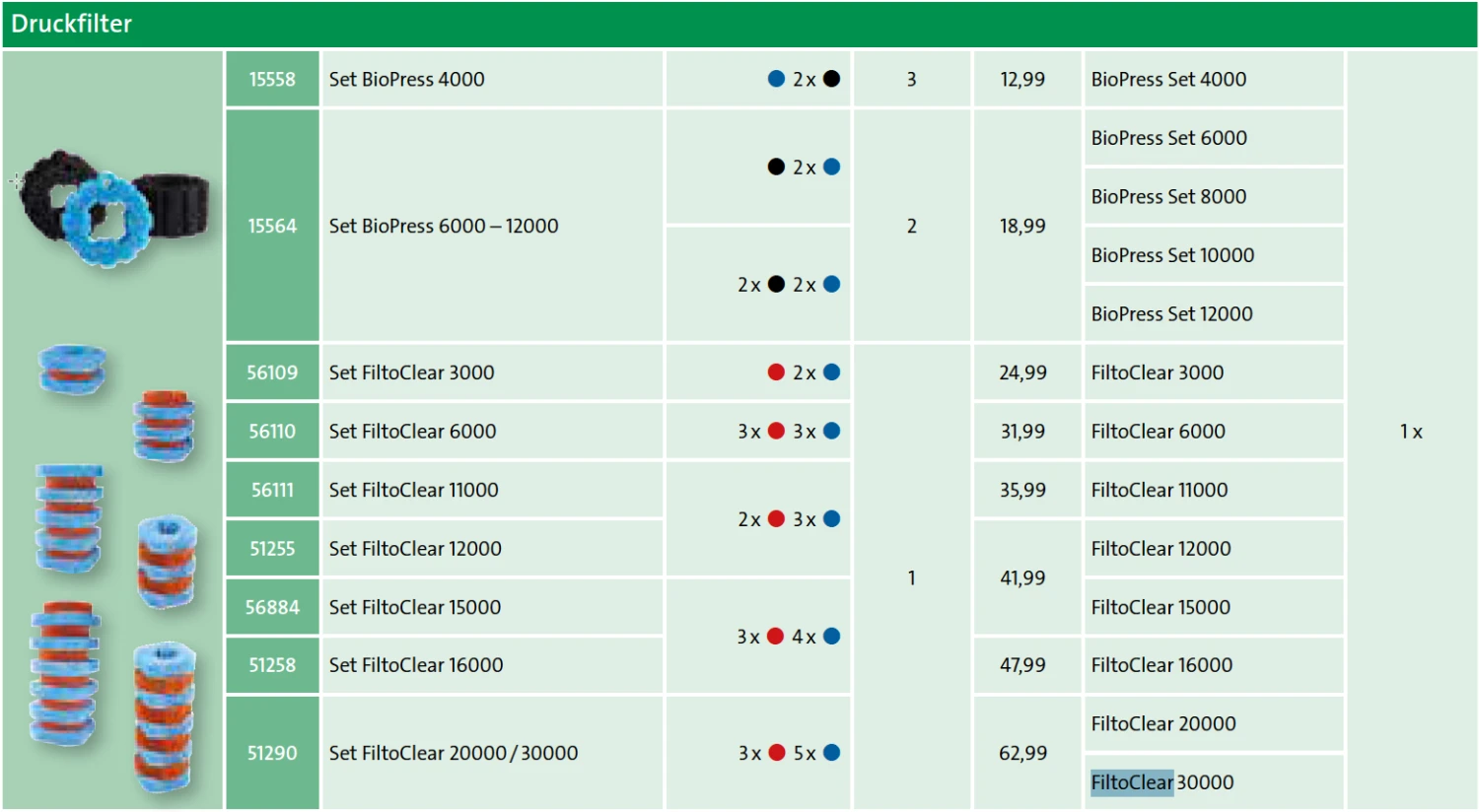Viewport: 1479px width, 812px height.
Task: Click the Set BioPress 6000 – 12000 product name
Action: [x=444, y=226]
